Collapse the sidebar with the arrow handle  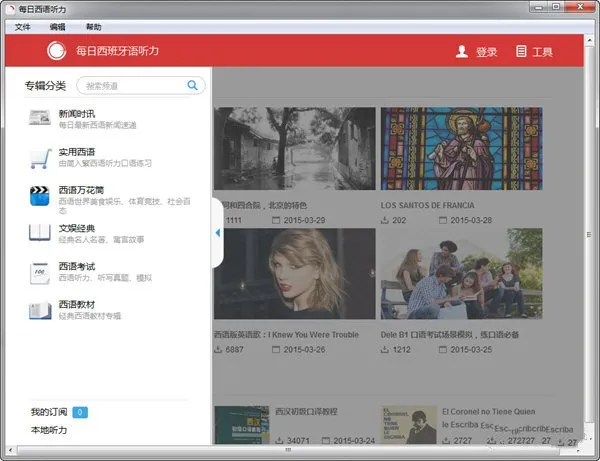click(x=217, y=233)
